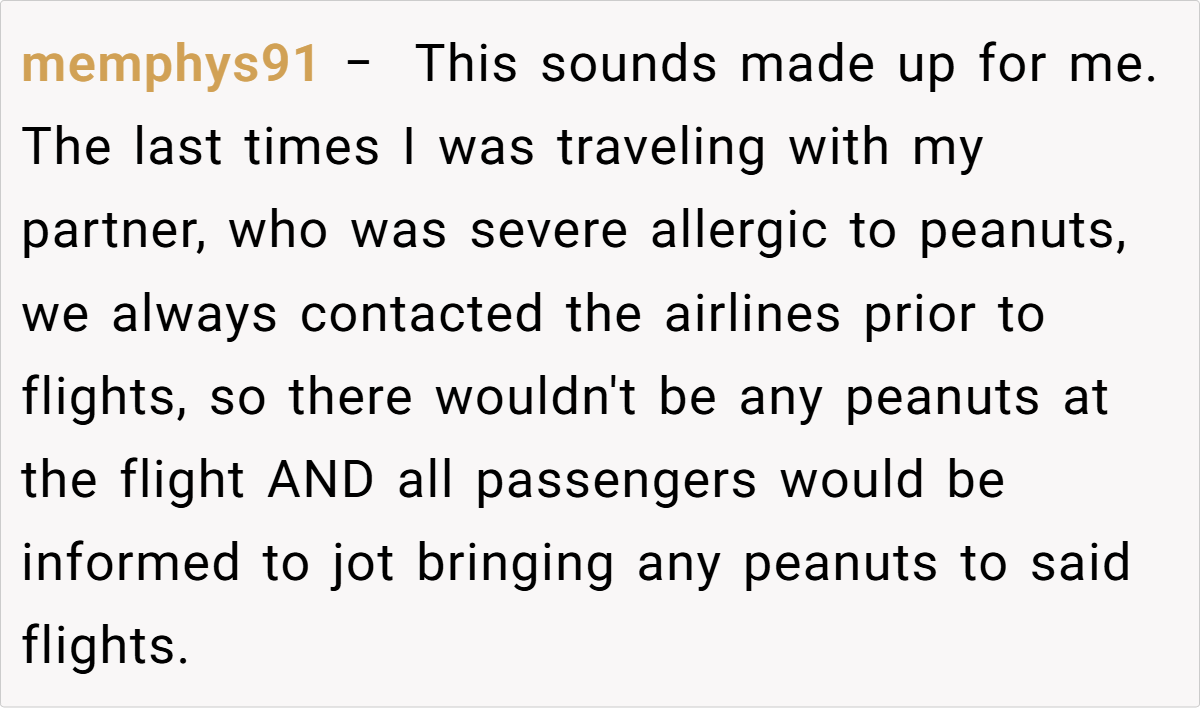
Task: Click the word 'traveling' in the comment
Action: [661, 149]
